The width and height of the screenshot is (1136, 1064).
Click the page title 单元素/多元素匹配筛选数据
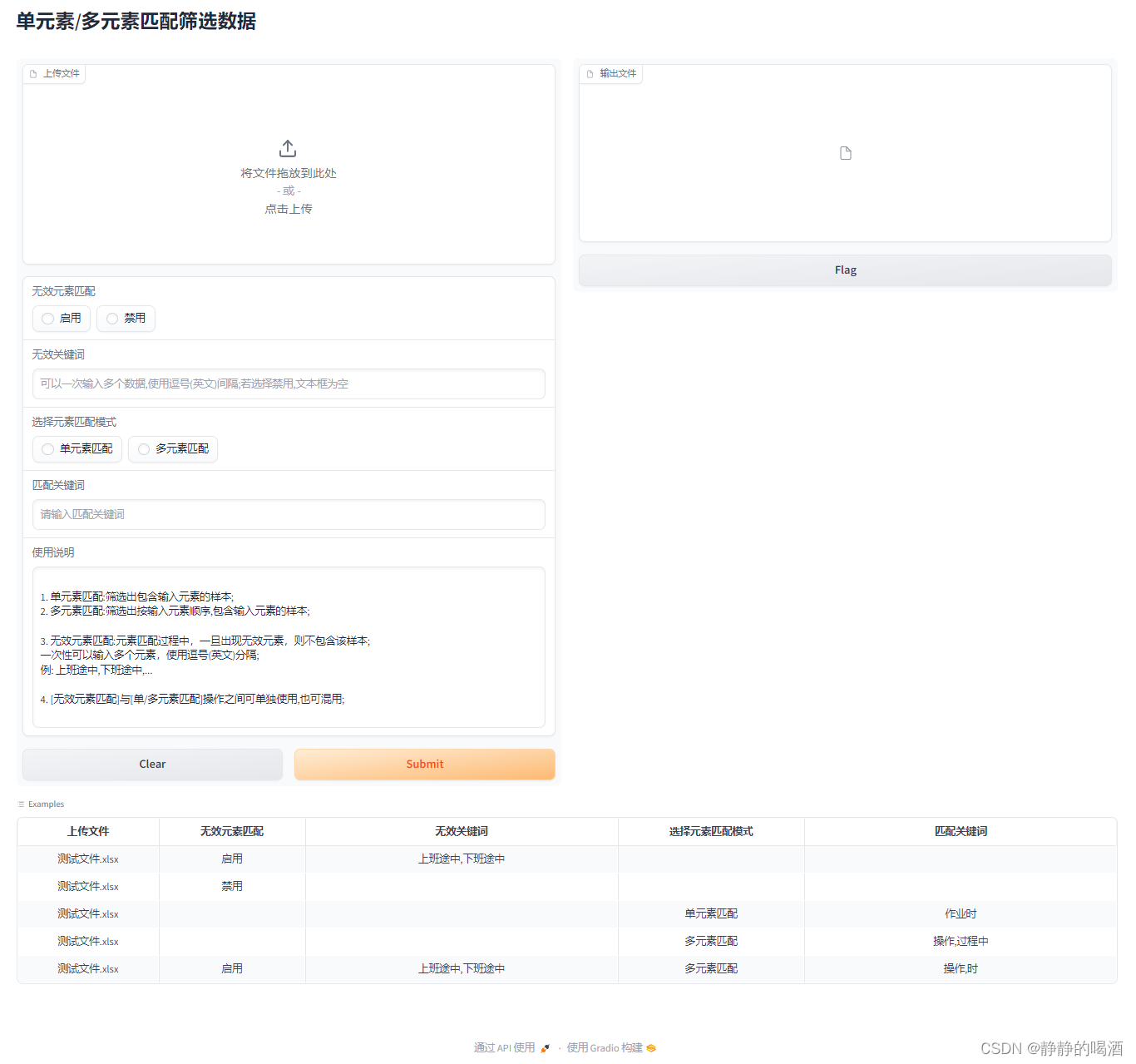point(136,22)
